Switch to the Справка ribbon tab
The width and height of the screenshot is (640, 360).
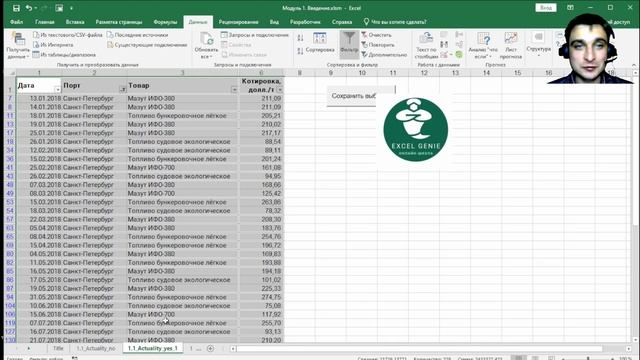click(x=342, y=22)
